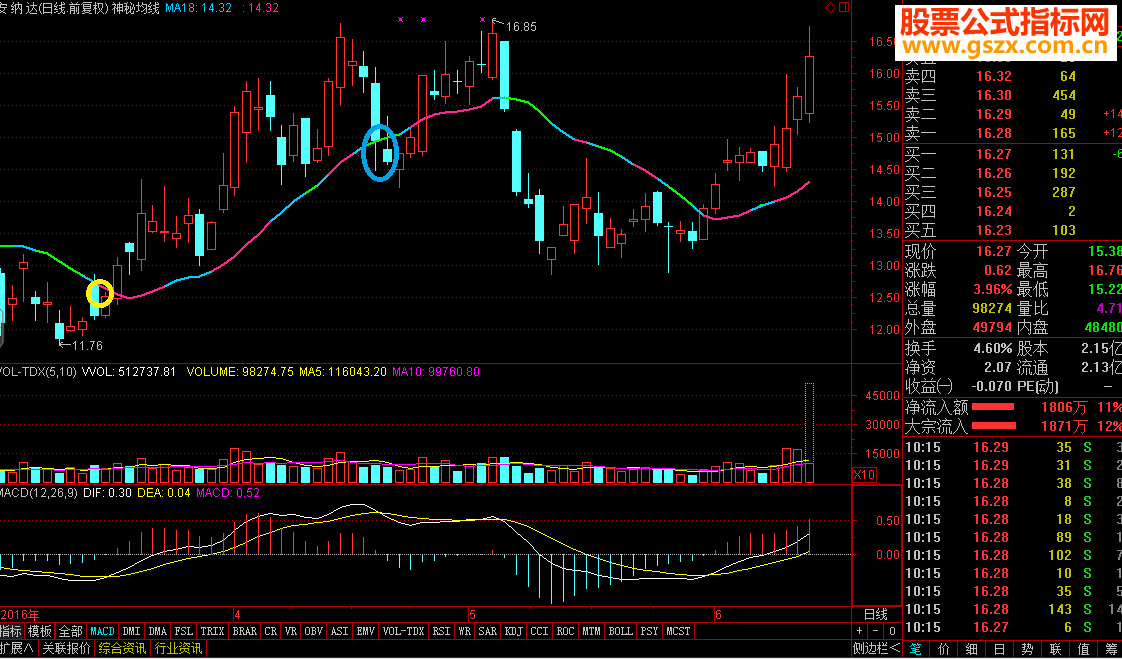
Task: Choose the ROC indicator tab
Action: (x=565, y=632)
